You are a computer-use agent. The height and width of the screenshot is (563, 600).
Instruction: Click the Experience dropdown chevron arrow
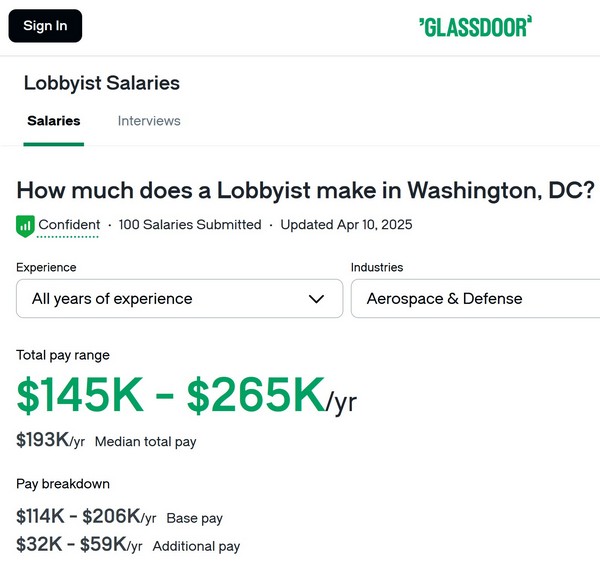(316, 299)
